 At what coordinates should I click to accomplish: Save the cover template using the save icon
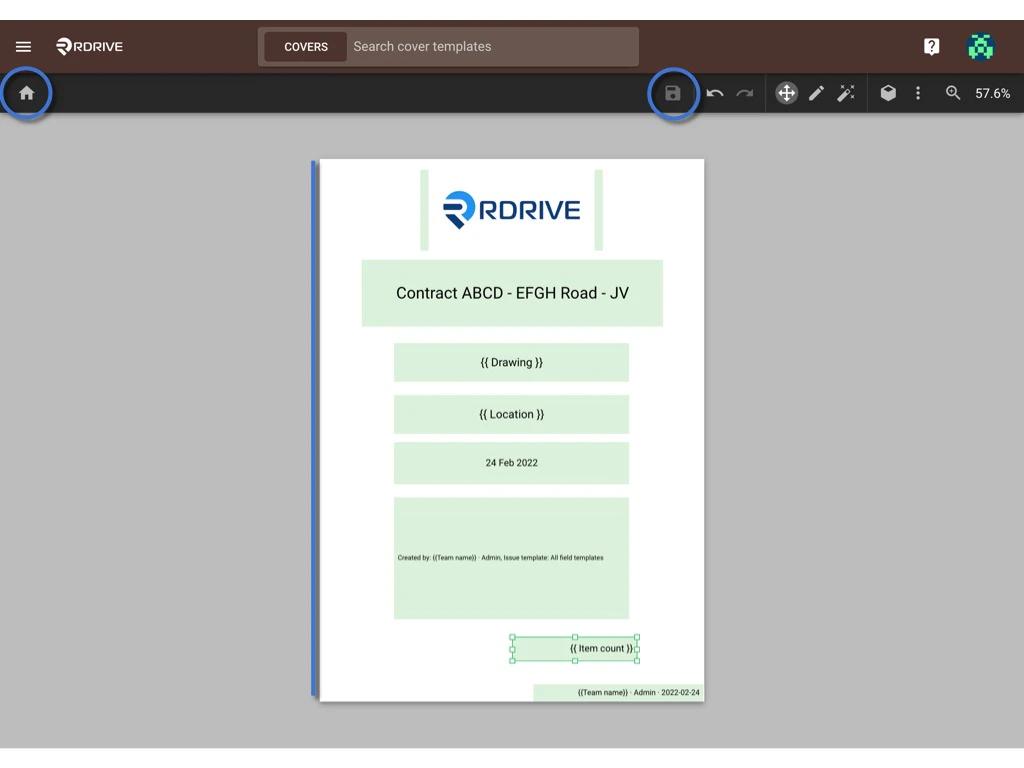point(673,93)
